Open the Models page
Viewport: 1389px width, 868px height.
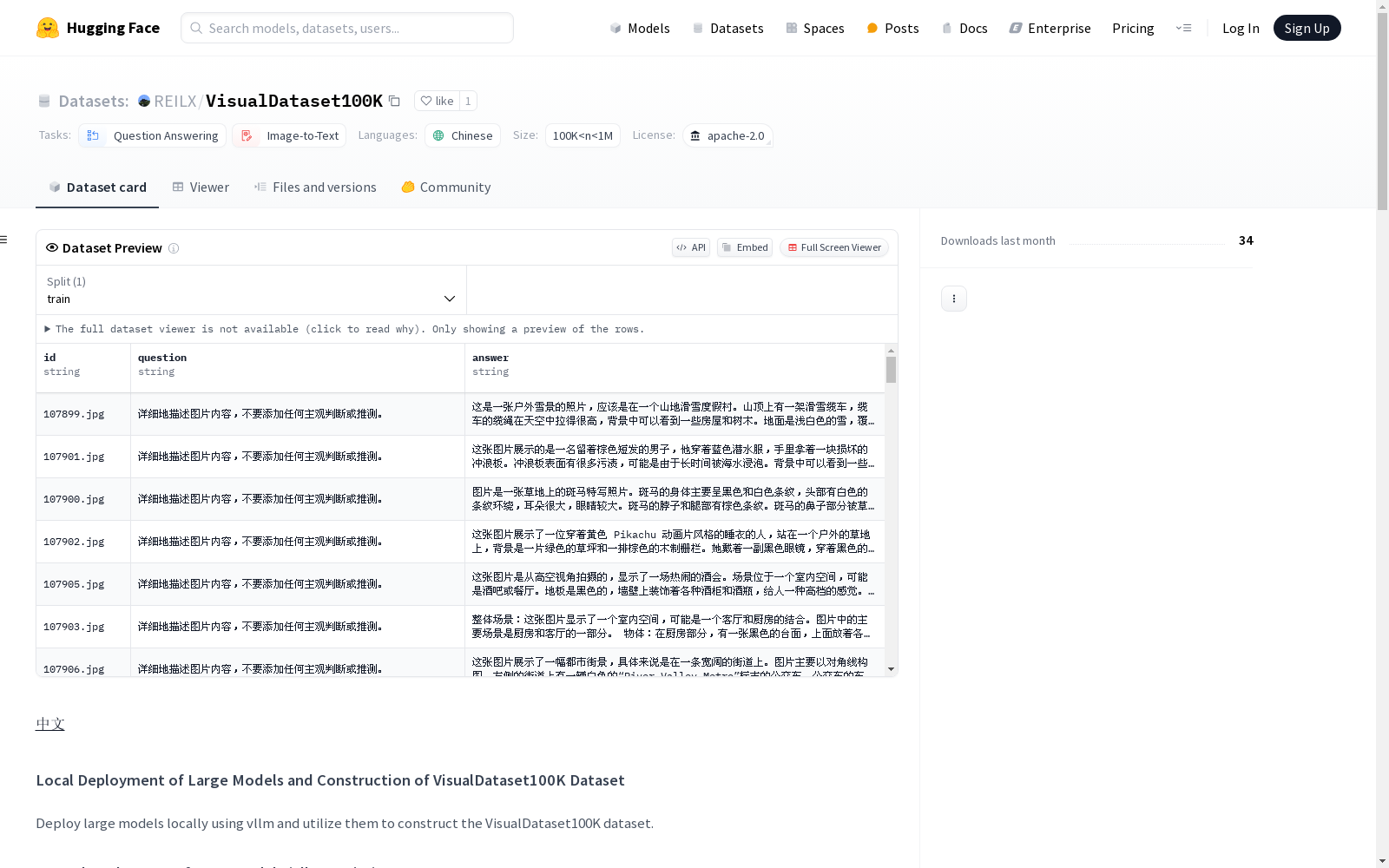(640, 28)
